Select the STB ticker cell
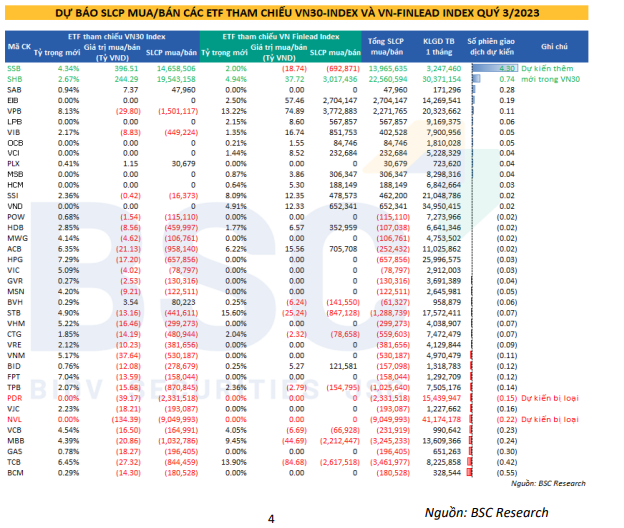 click(14, 313)
